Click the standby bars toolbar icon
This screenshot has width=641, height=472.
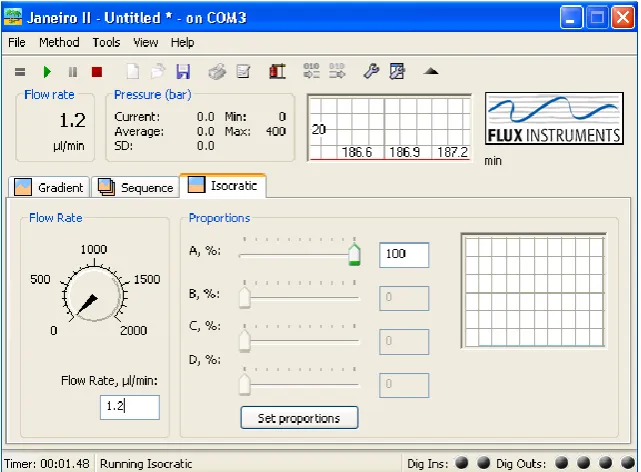click(x=20, y=72)
